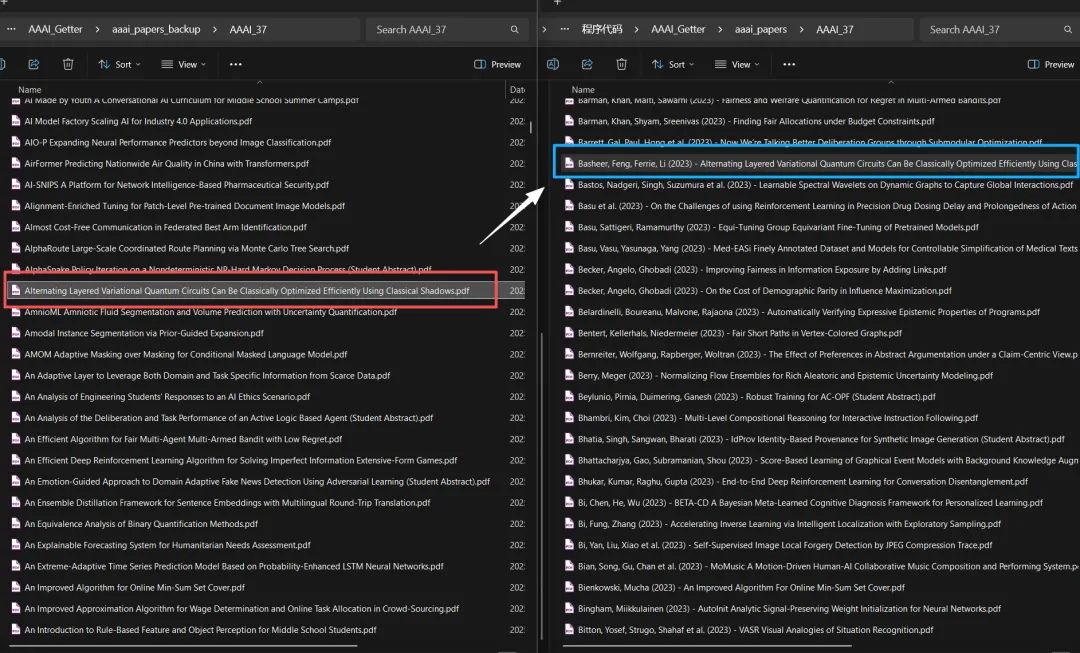Click rename icon in right window toolbar
Viewport: 1080px width, 653px height.
pos(552,64)
